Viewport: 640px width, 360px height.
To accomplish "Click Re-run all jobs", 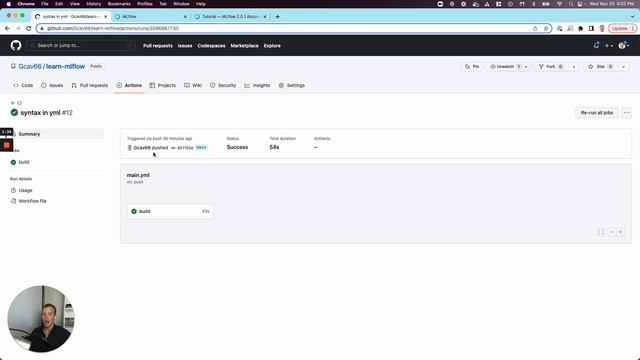I will 597,113.
